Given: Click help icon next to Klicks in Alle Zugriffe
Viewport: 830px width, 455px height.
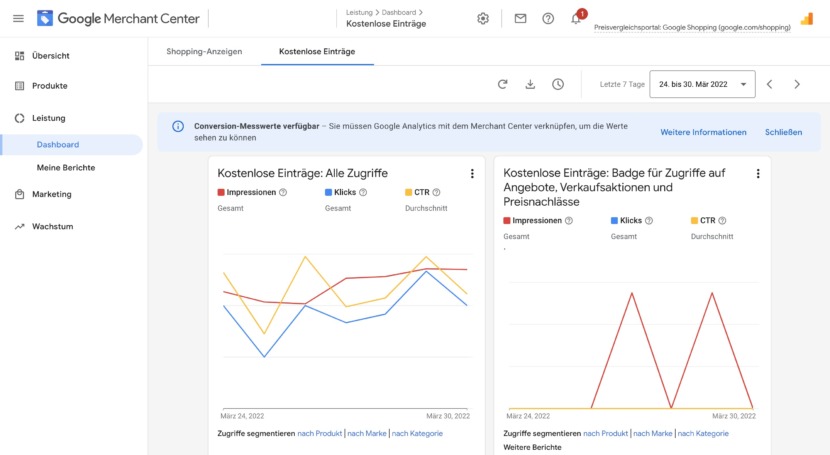Looking at the screenshot, I should (x=363, y=193).
